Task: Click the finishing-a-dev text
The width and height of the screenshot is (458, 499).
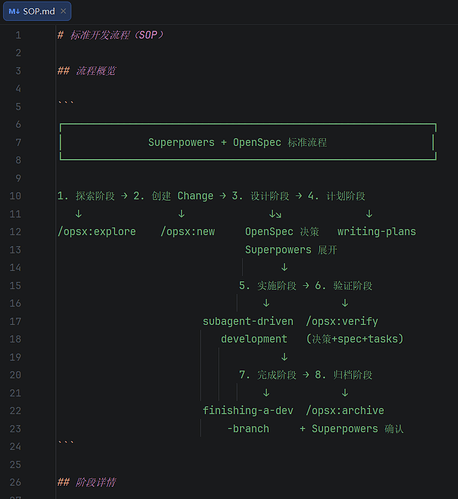Action: point(248,410)
